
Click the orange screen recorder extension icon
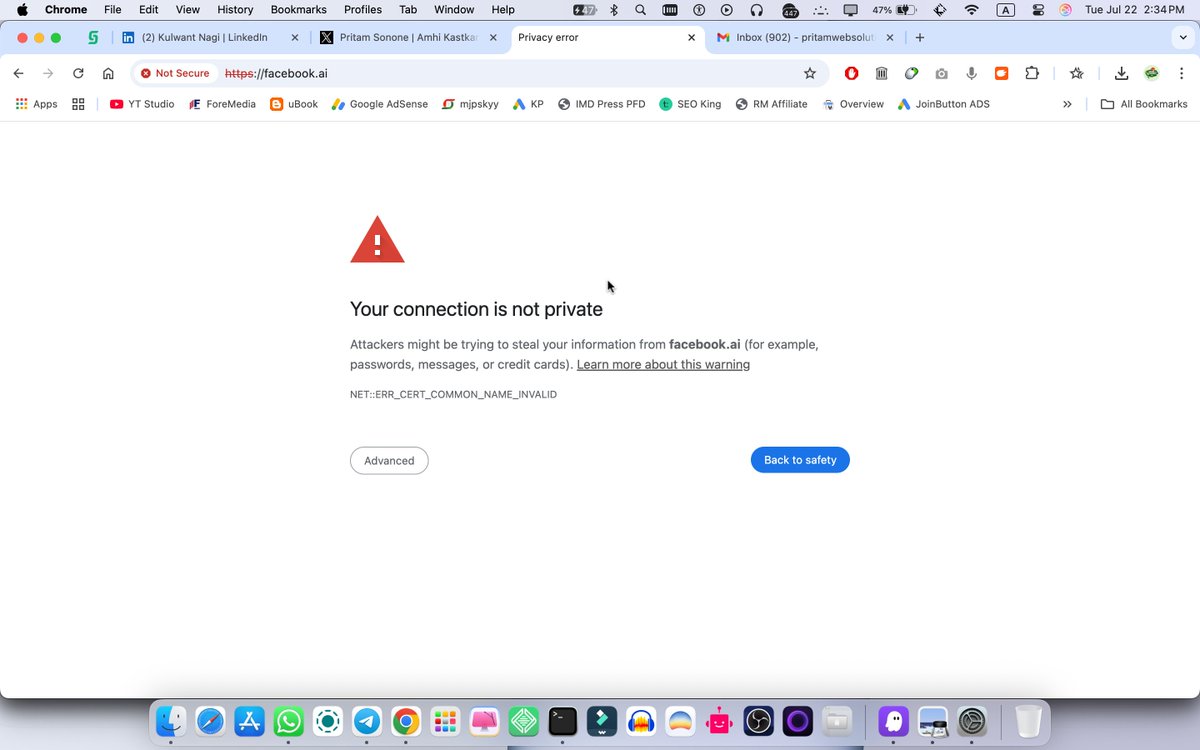pos(1002,73)
